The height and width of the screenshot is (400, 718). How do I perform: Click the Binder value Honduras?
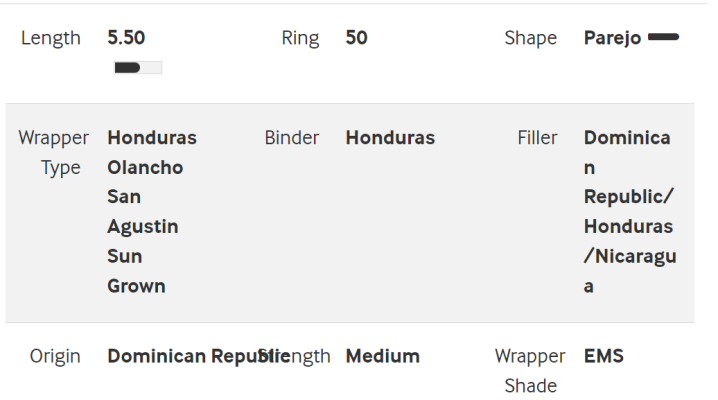[390, 138]
